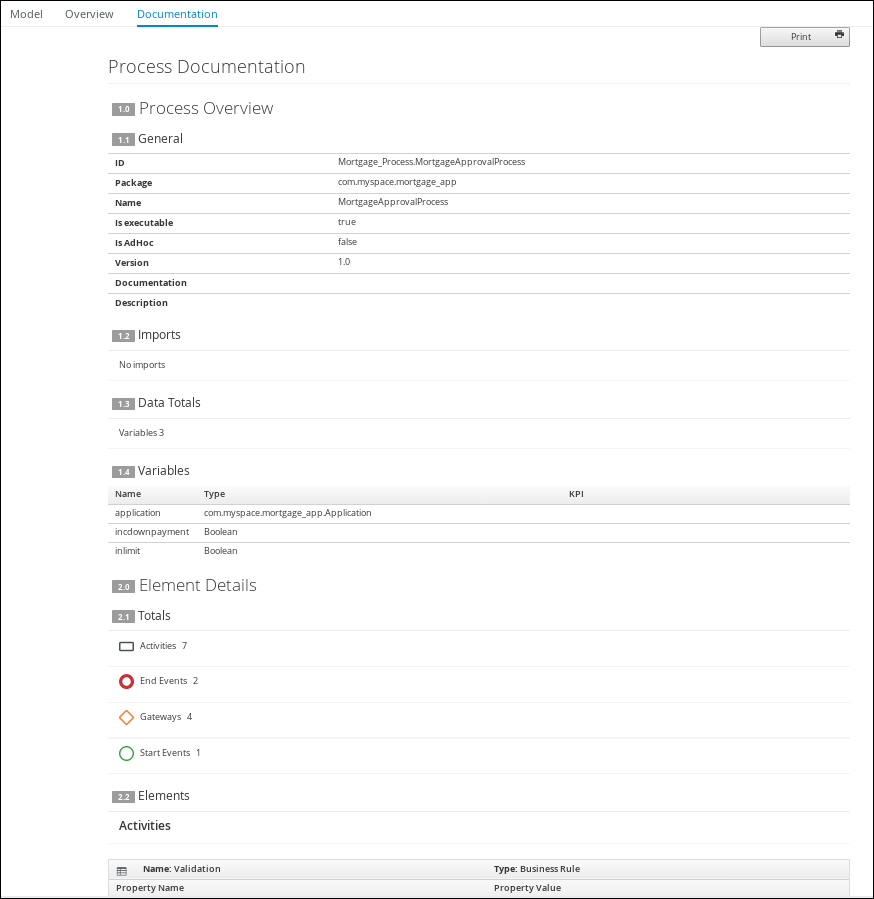The image size is (874, 899).
Task: Click the No imports text
Action: [142, 365]
